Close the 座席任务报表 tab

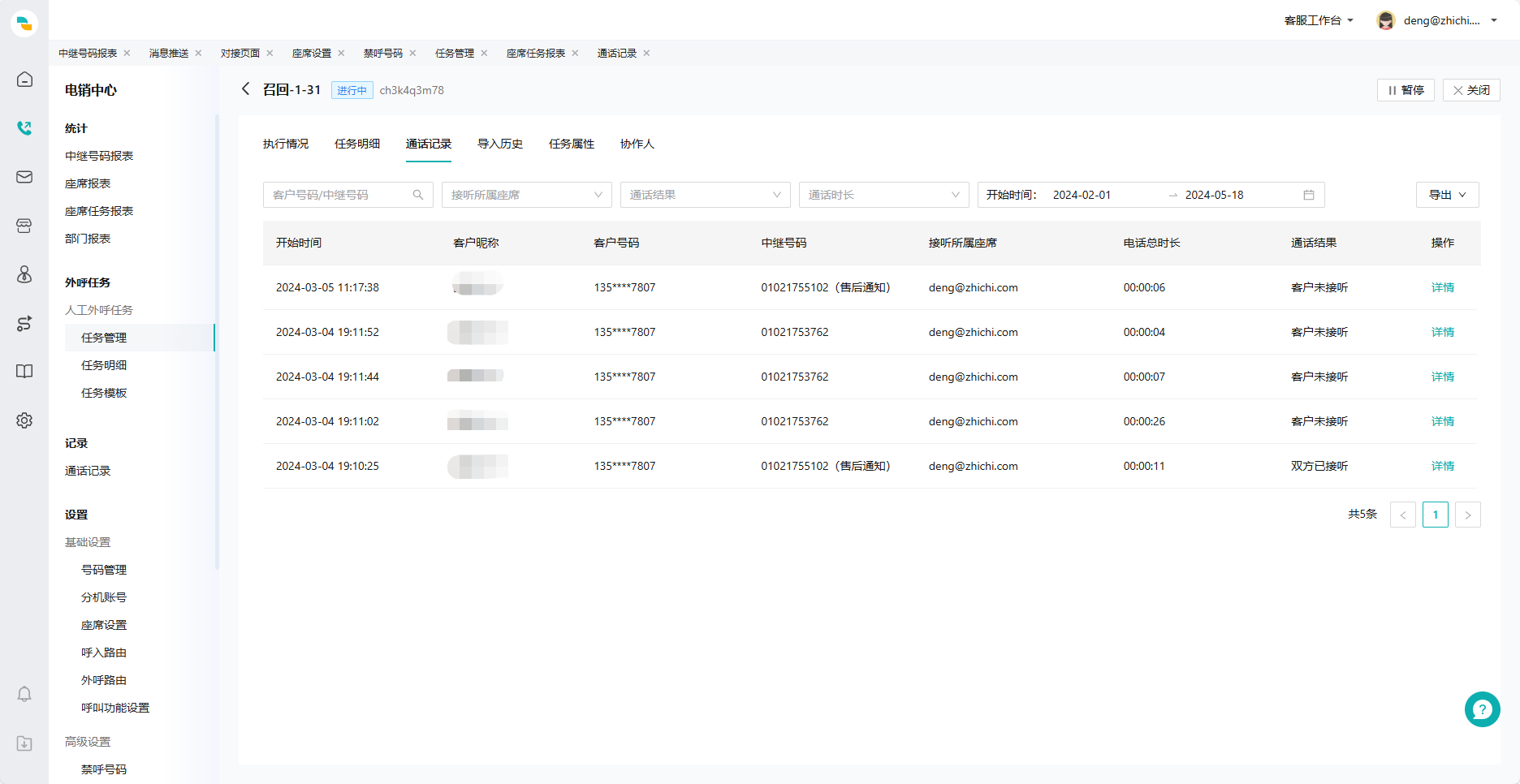pos(575,54)
